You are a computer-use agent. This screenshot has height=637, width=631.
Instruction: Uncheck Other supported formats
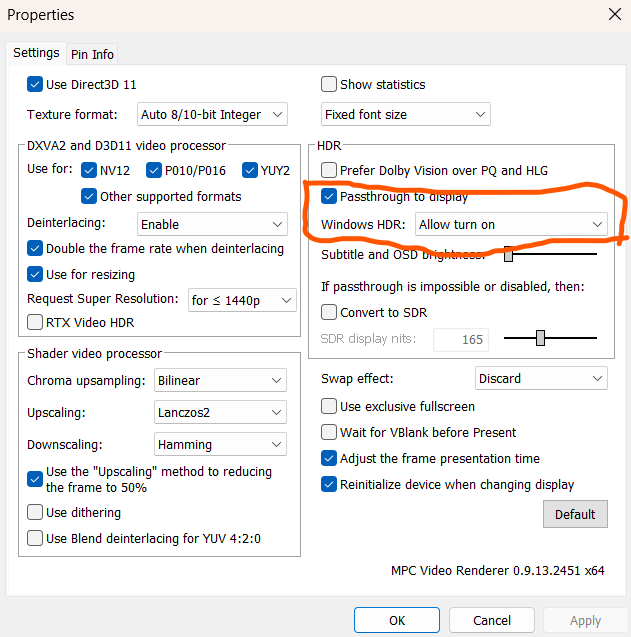pyautogui.click(x=89, y=197)
